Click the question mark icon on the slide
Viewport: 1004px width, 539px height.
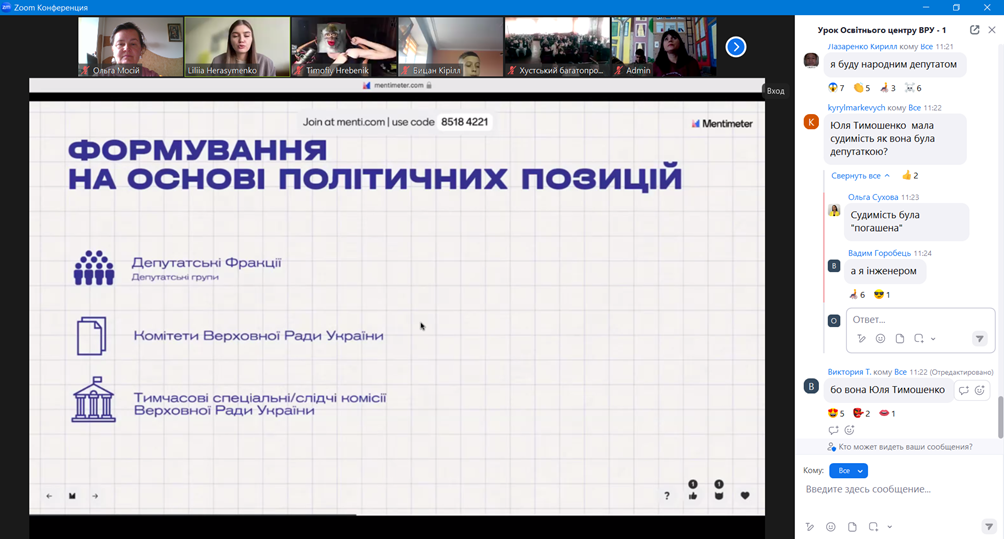coord(667,496)
